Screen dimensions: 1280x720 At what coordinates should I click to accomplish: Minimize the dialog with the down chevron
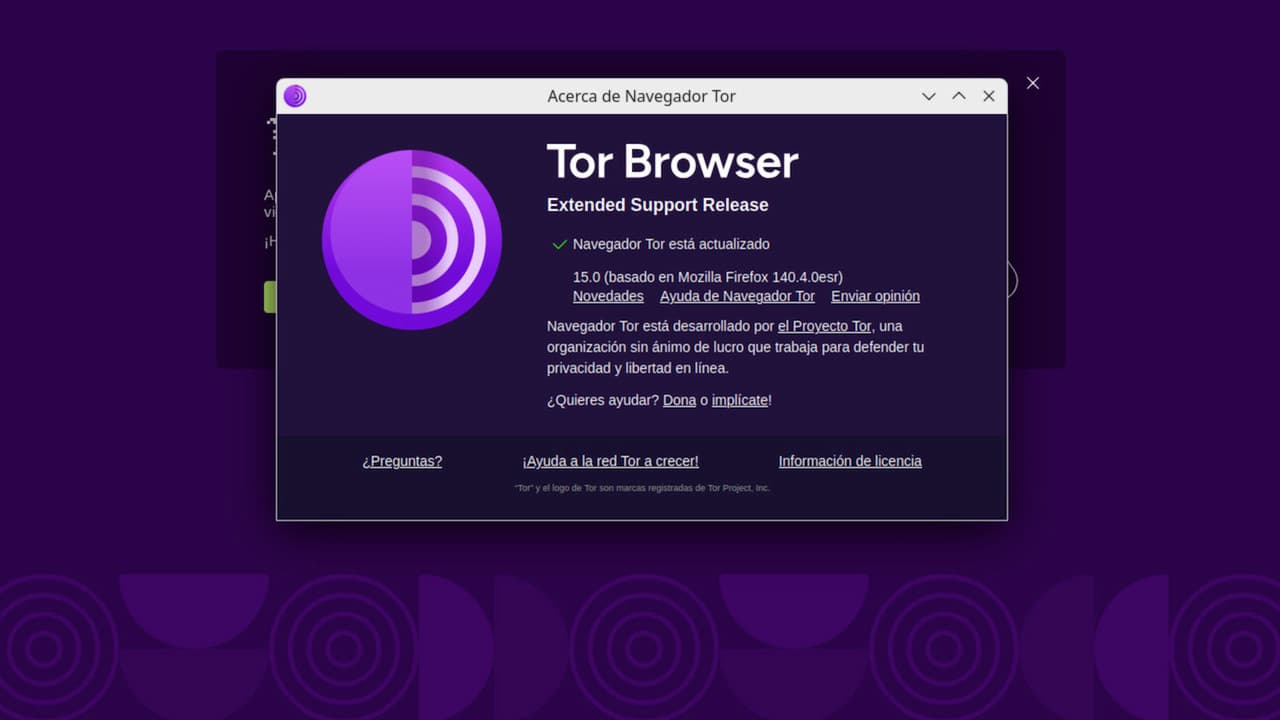pos(929,96)
